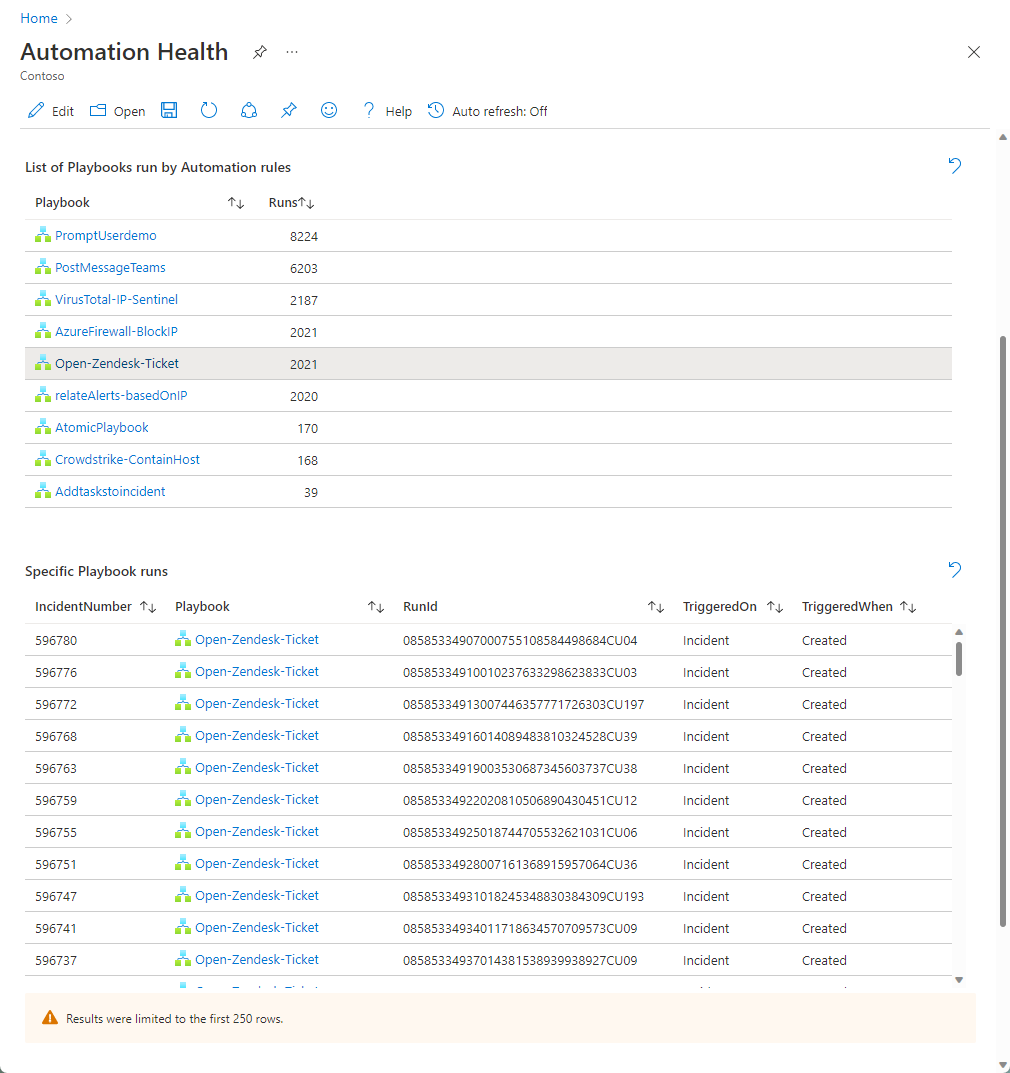
Task: Open the more options ellipsis beside the title
Action: pyautogui.click(x=292, y=52)
